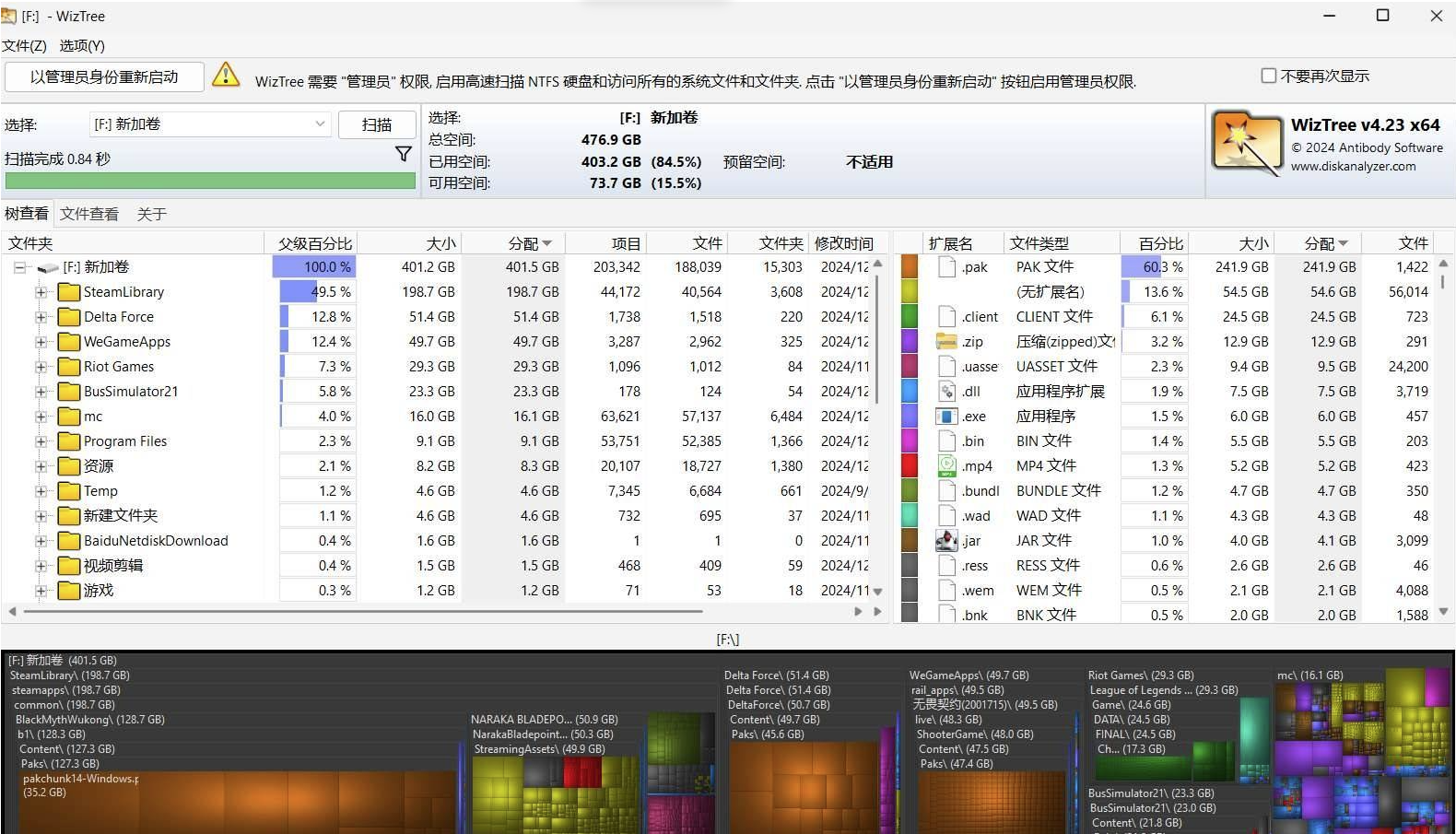Open the 文件(Z) menu
Screen dimensions: 1456x834
coord(25,45)
